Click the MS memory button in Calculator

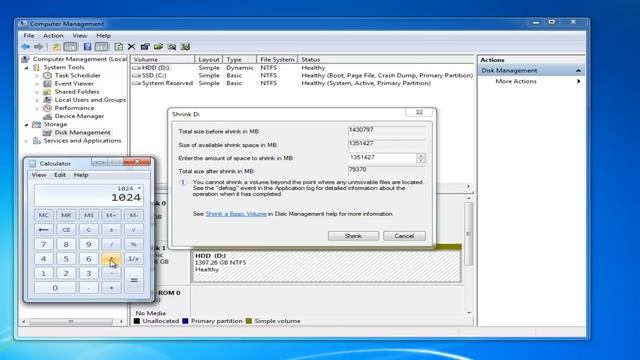click(89, 215)
